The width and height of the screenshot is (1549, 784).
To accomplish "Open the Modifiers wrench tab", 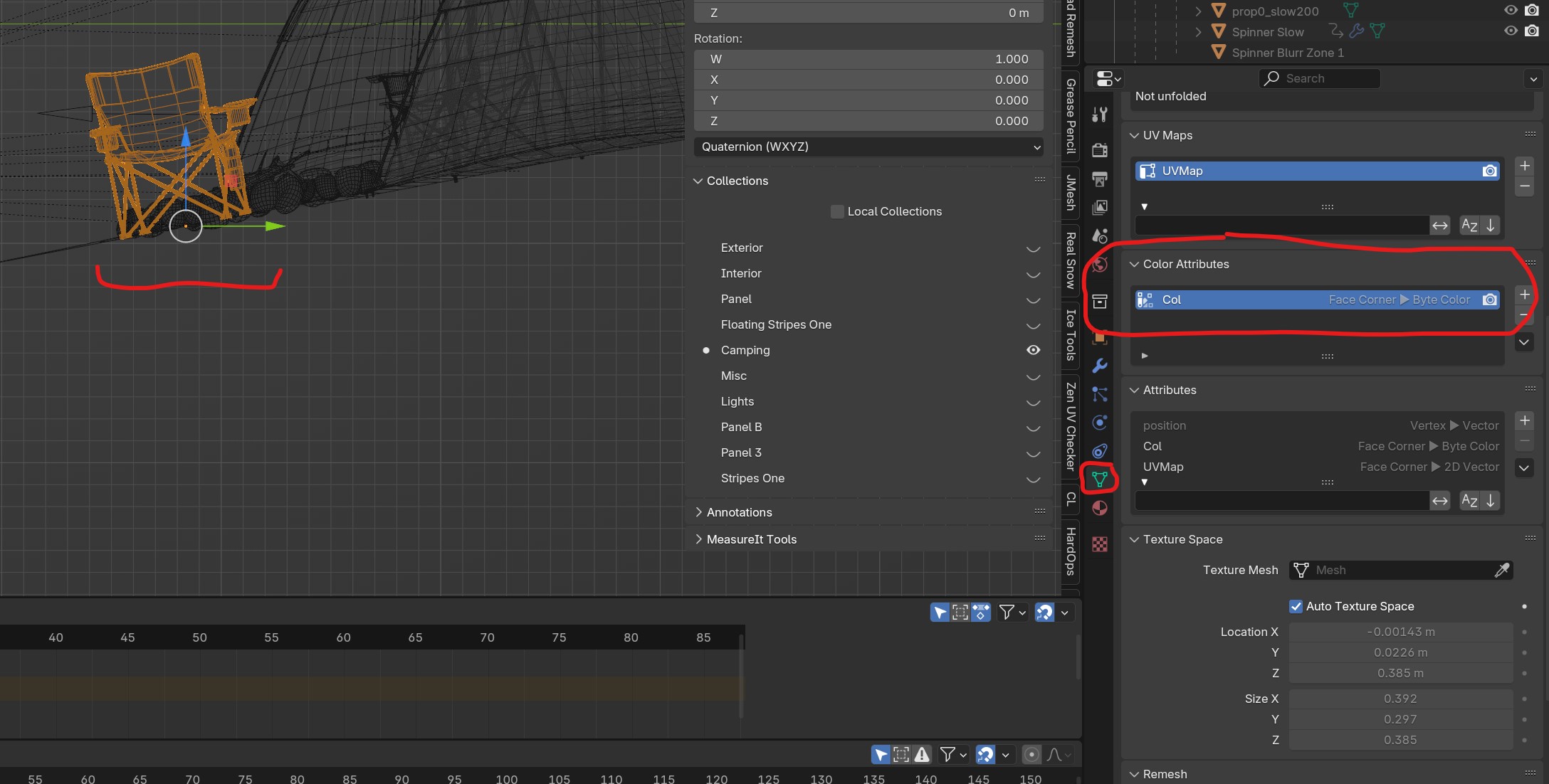I will (1100, 366).
